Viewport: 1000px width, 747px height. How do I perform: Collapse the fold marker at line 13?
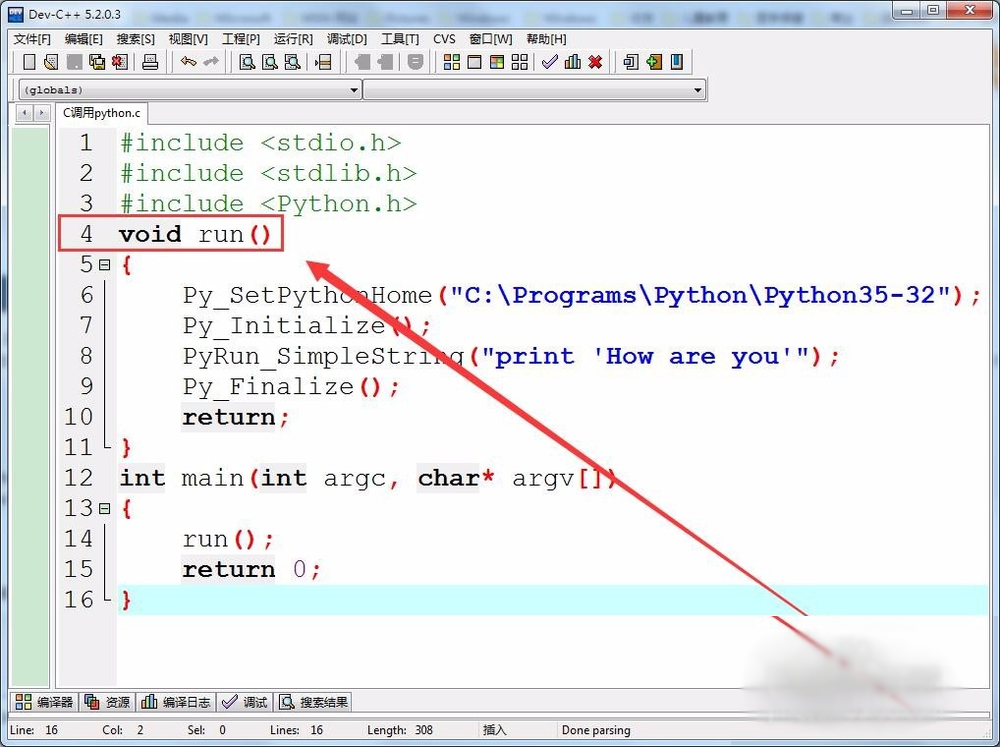105,508
